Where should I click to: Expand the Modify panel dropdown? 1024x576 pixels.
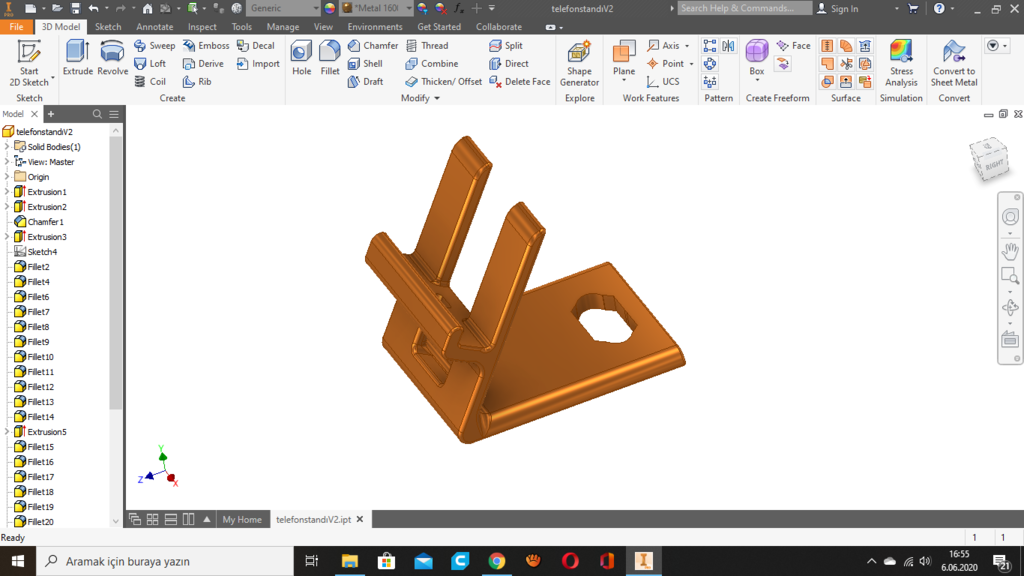[x=437, y=99]
